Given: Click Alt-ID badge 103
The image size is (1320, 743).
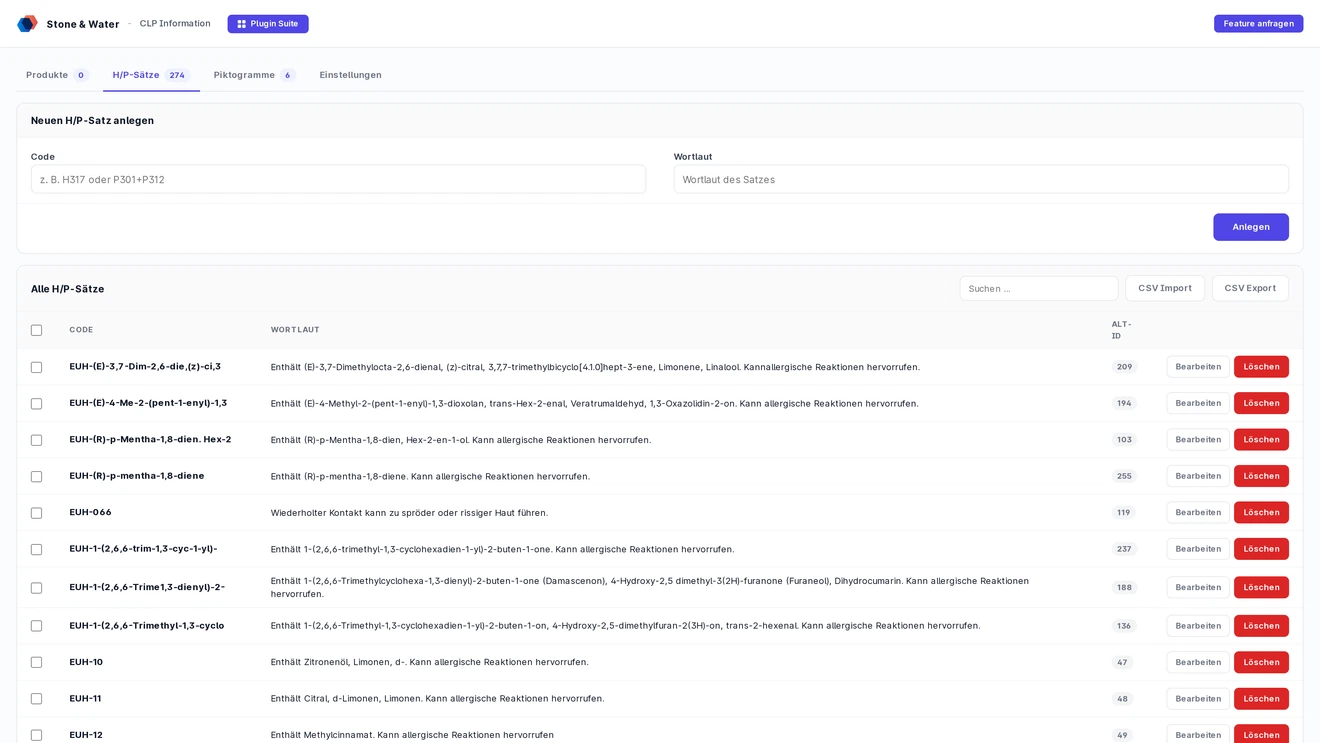Looking at the screenshot, I should pyautogui.click(x=1124, y=440).
